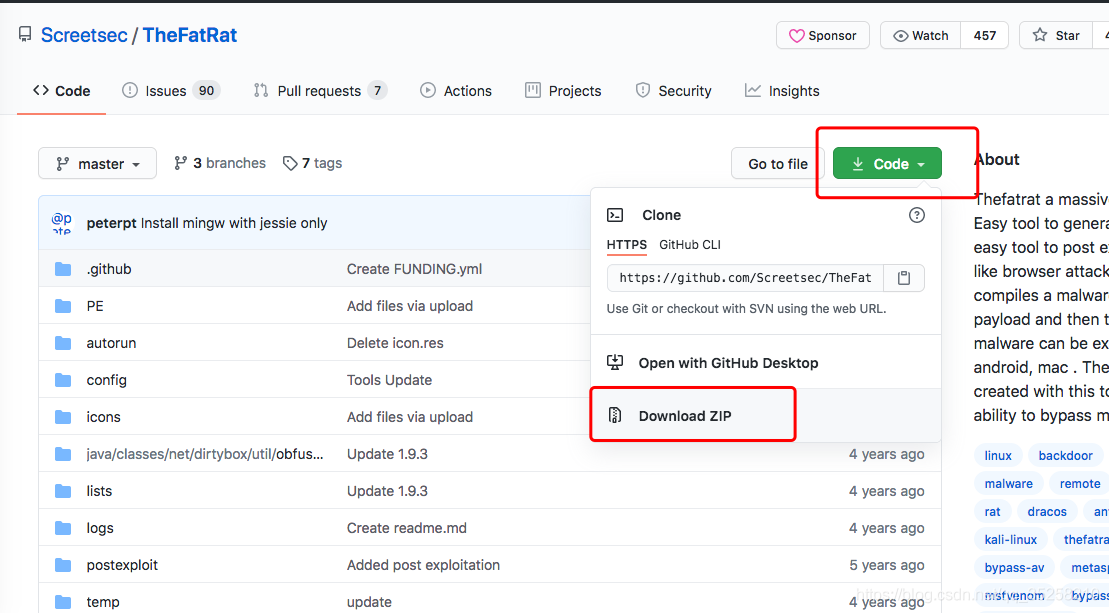Image resolution: width=1109 pixels, height=613 pixels.
Task: Click the Download ZIP file icon
Action: pos(615,415)
